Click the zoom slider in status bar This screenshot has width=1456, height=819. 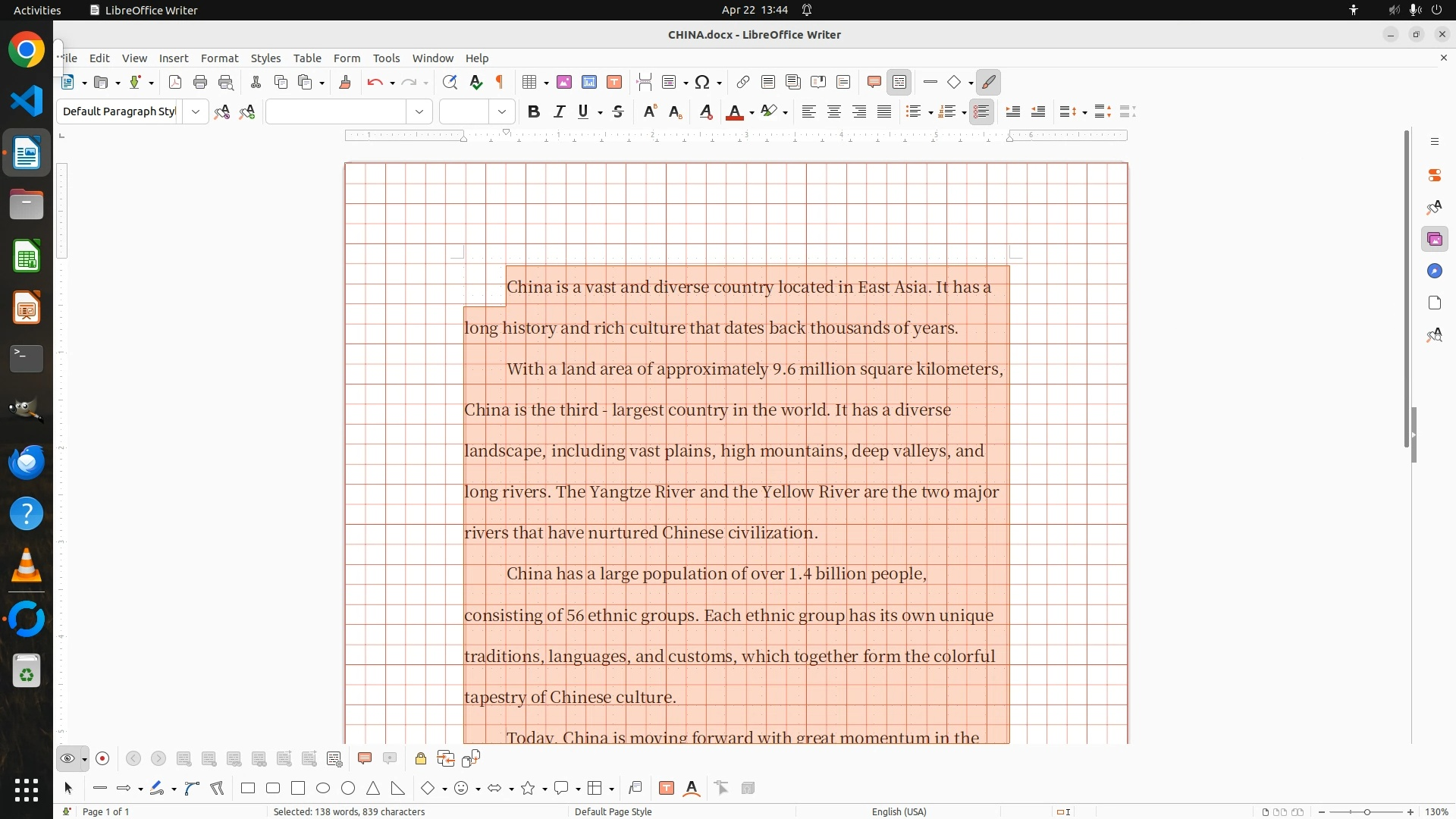[1366, 812]
